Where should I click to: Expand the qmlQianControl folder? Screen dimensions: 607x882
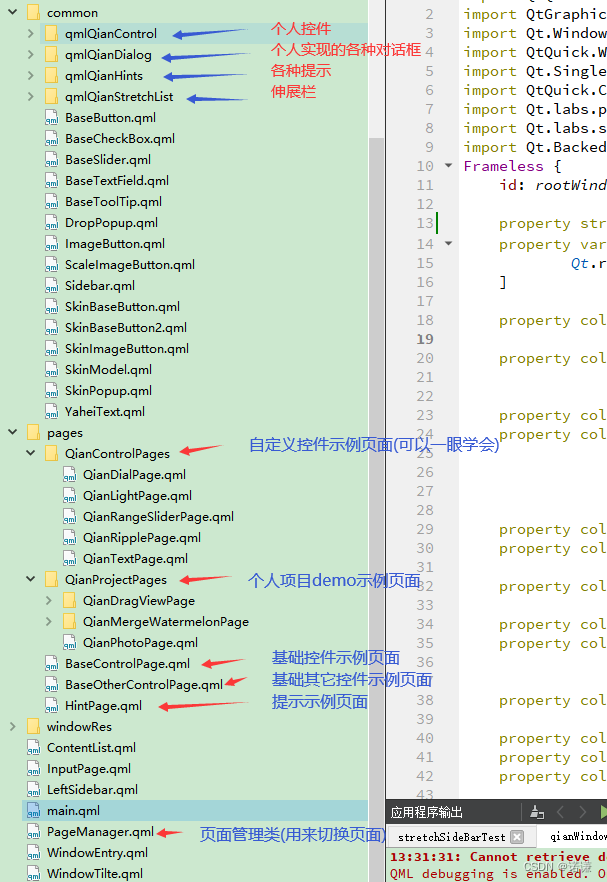coord(30,34)
